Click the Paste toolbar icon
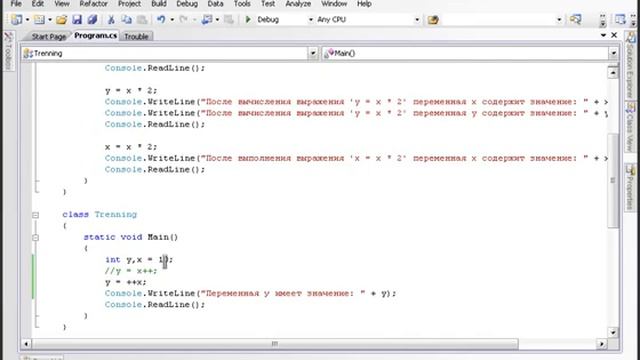Image resolution: width=640 pixels, height=360 pixels. tap(142, 19)
